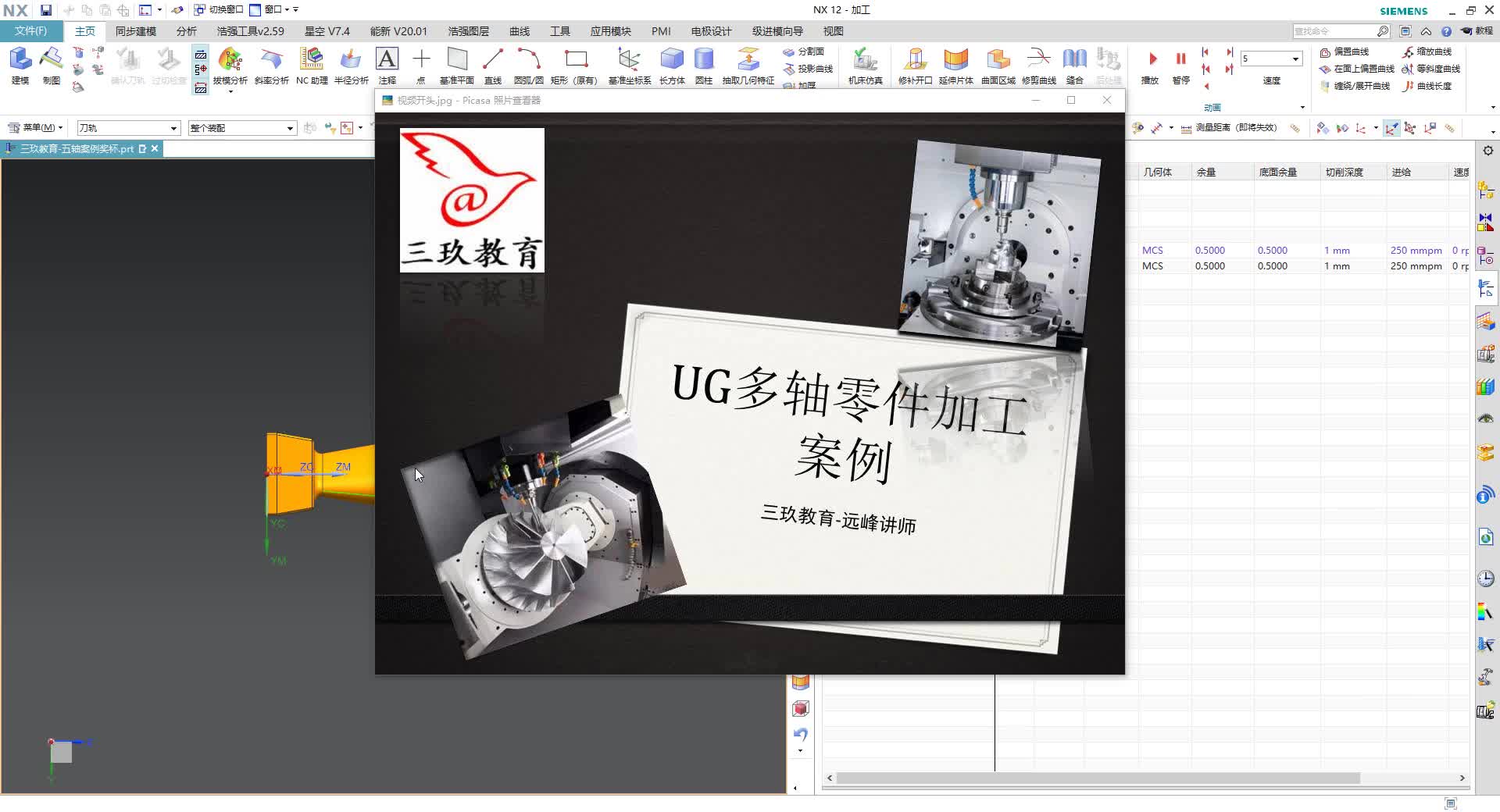The height and width of the screenshot is (812, 1500).
Task: Start 半径分析 radius analysis
Action: [x=351, y=66]
